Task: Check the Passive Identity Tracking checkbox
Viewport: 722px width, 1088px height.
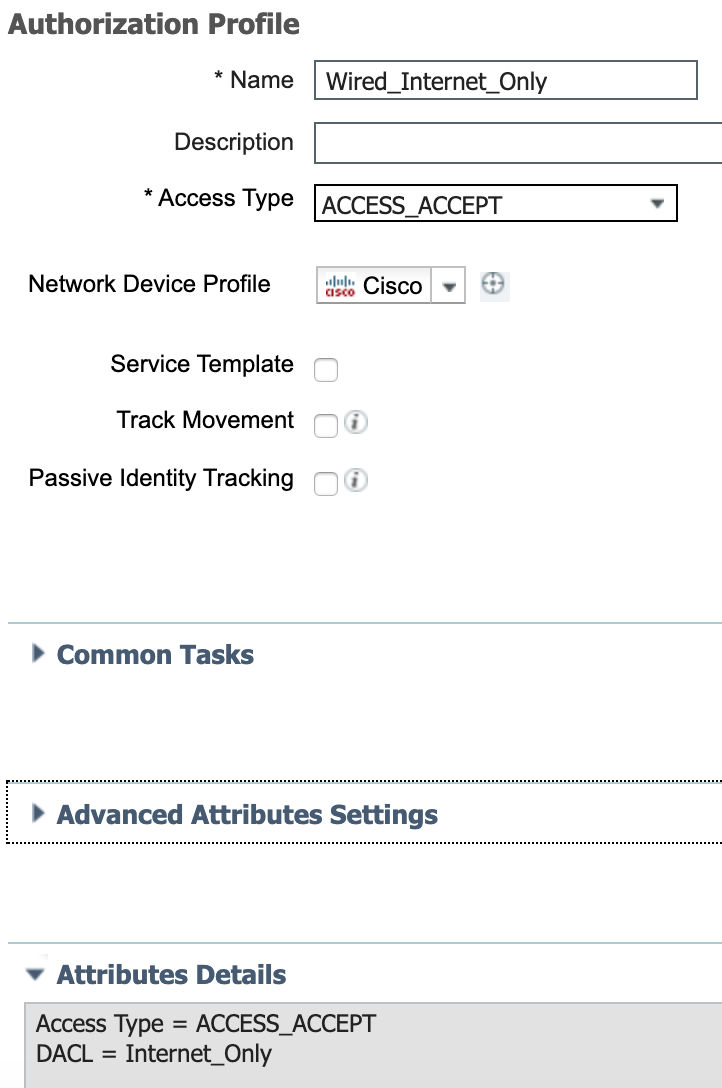Action: point(326,483)
